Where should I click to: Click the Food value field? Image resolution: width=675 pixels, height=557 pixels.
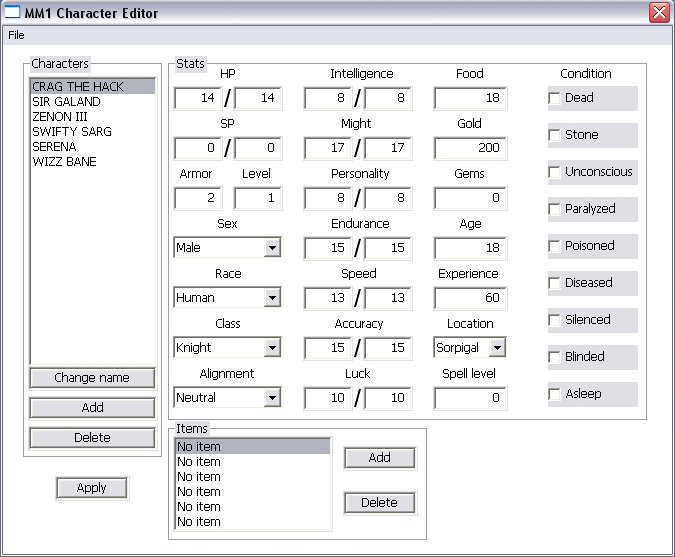click(x=471, y=98)
